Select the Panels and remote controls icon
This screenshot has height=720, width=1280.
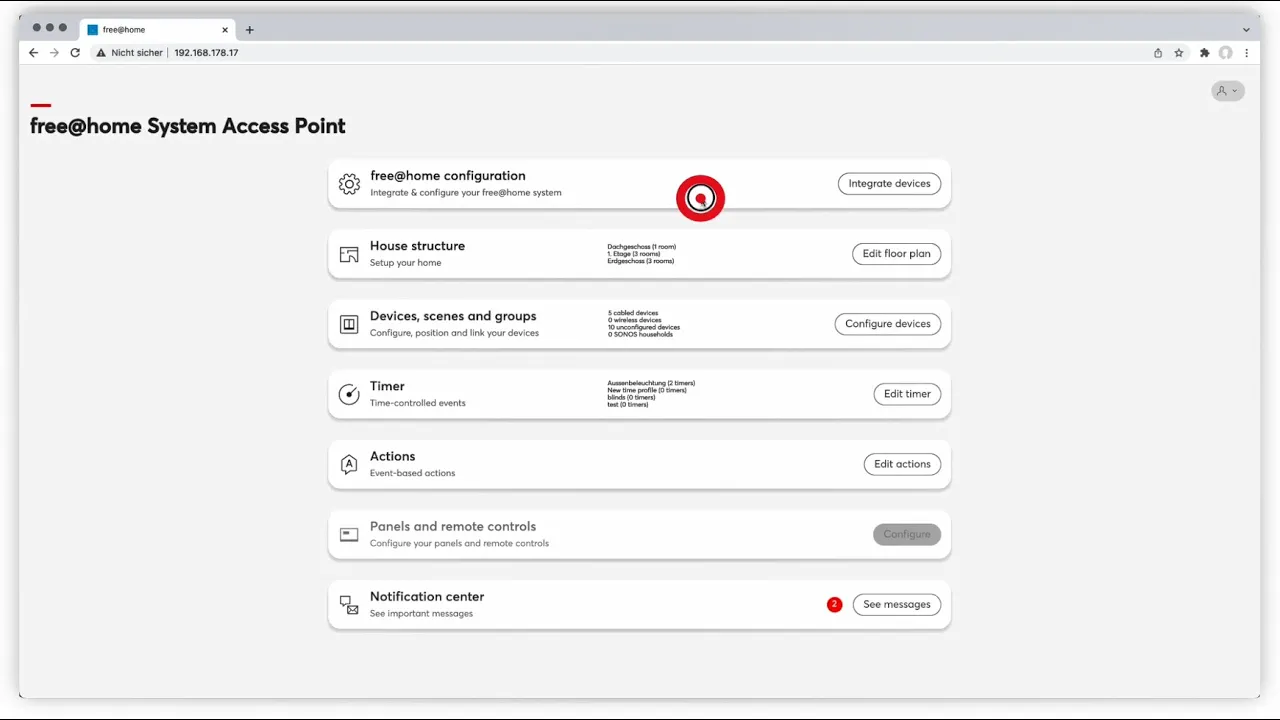[349, 534]
